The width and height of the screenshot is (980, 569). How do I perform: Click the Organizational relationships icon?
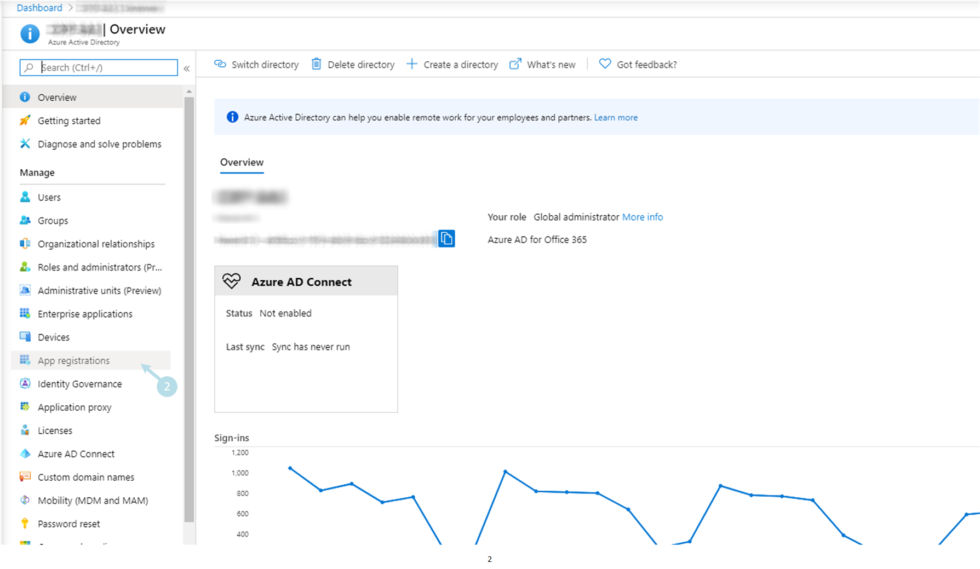[x=25, y=243]
